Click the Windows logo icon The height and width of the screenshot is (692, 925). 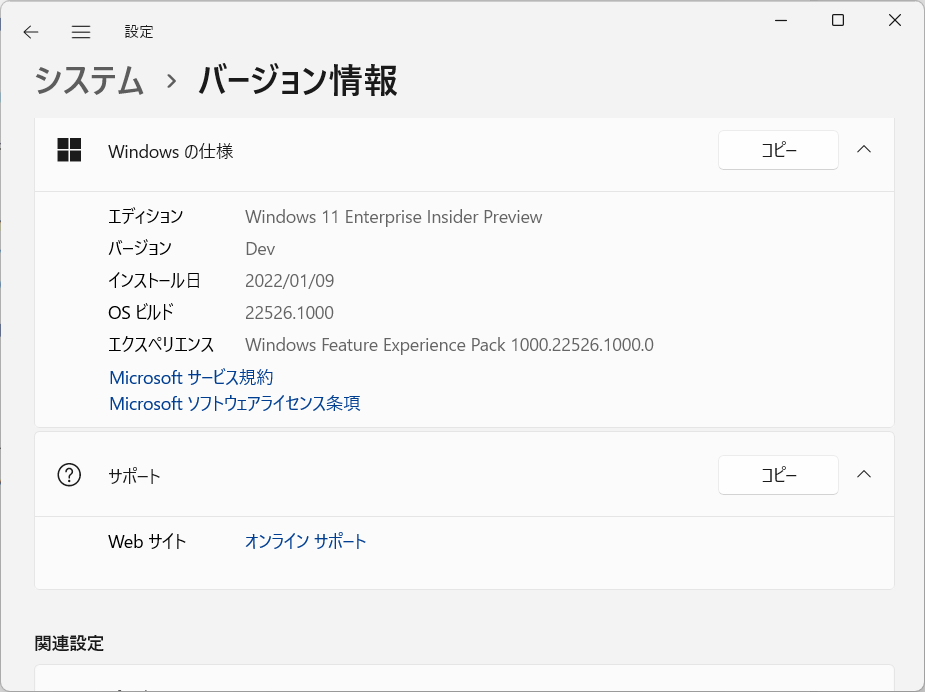(69, 150)
